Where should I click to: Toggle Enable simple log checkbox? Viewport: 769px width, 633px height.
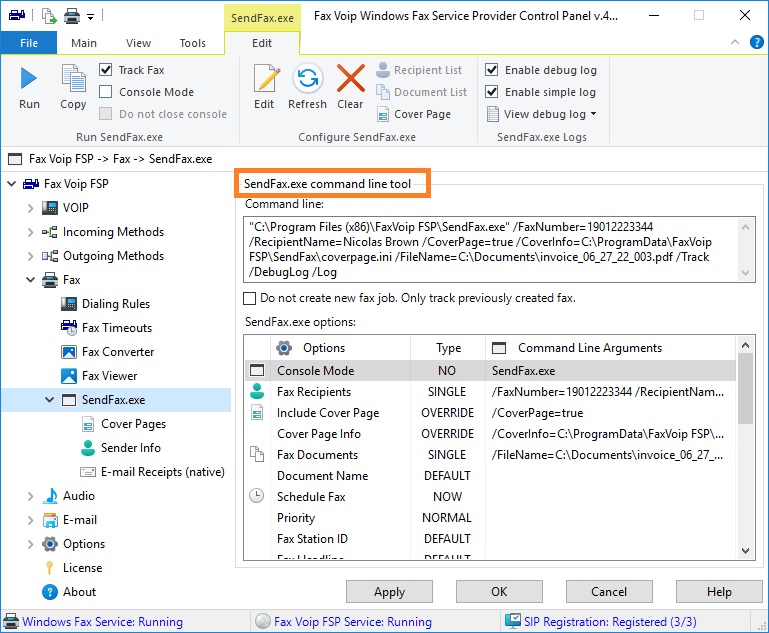point(491,92)
